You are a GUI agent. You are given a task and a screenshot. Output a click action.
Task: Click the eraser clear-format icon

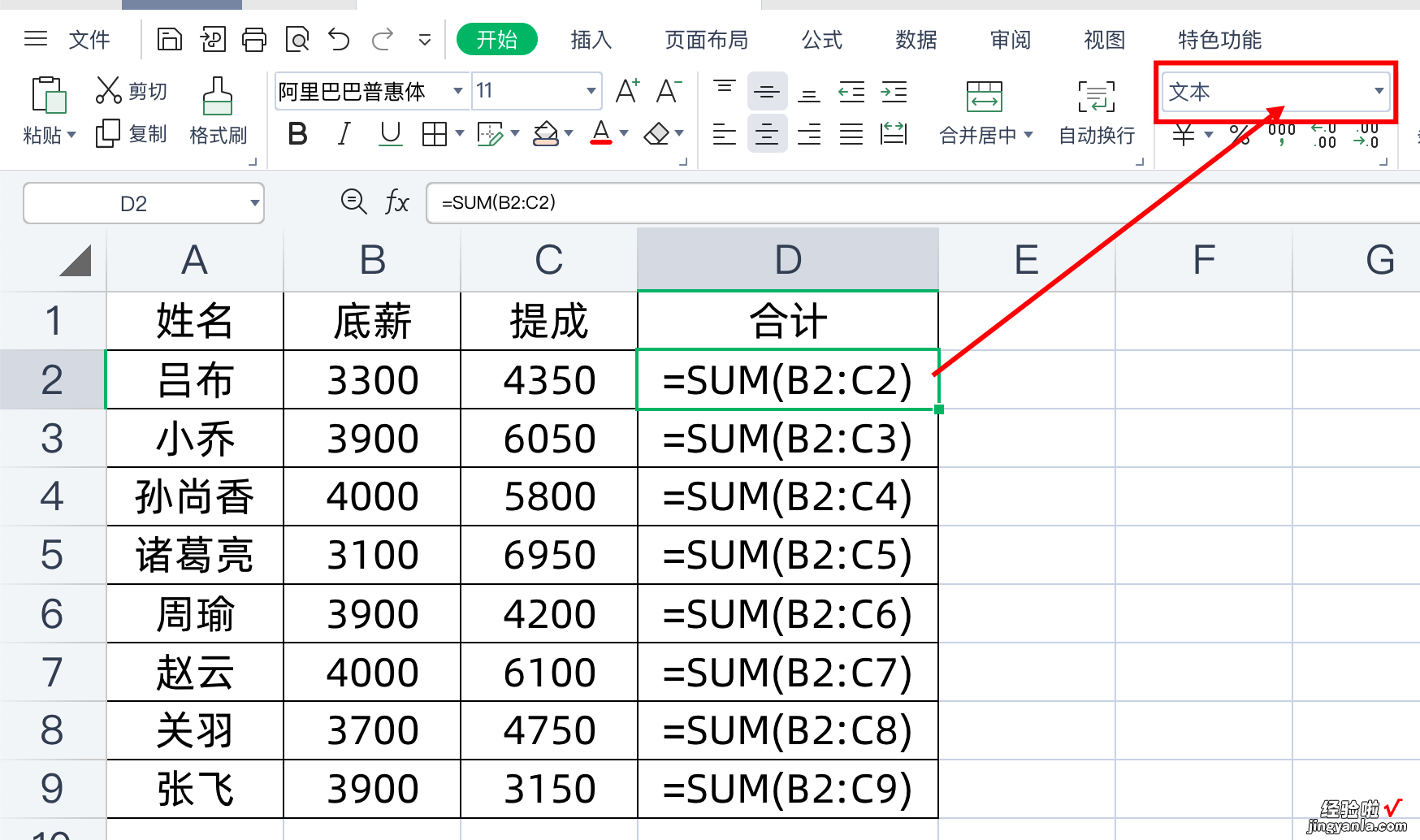pyautogui.click(x=656, y=133)
